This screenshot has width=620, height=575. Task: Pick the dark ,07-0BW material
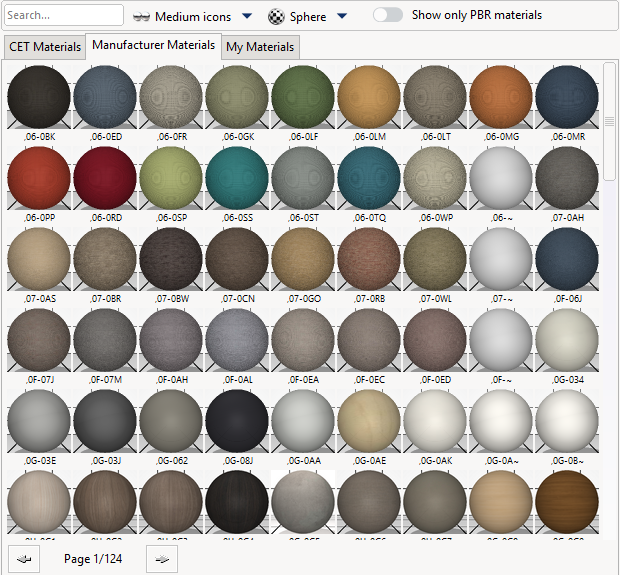pyautogui.click(x=171, y=259)
